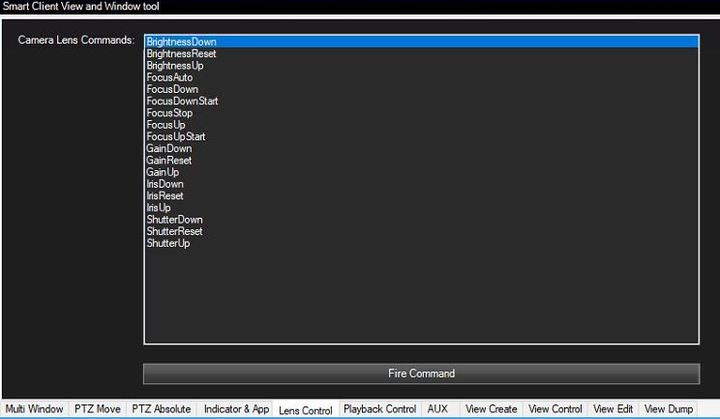
Task: Switch to the Multi Window tab
Action: click(x=33, y=409)
